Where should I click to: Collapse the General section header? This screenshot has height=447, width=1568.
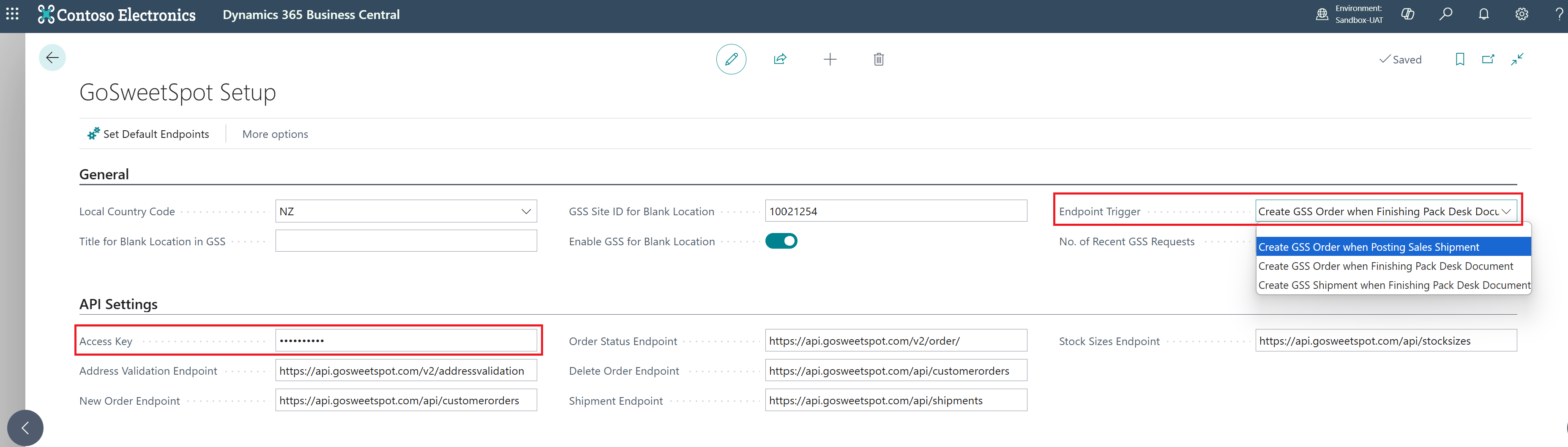[104, 174]
